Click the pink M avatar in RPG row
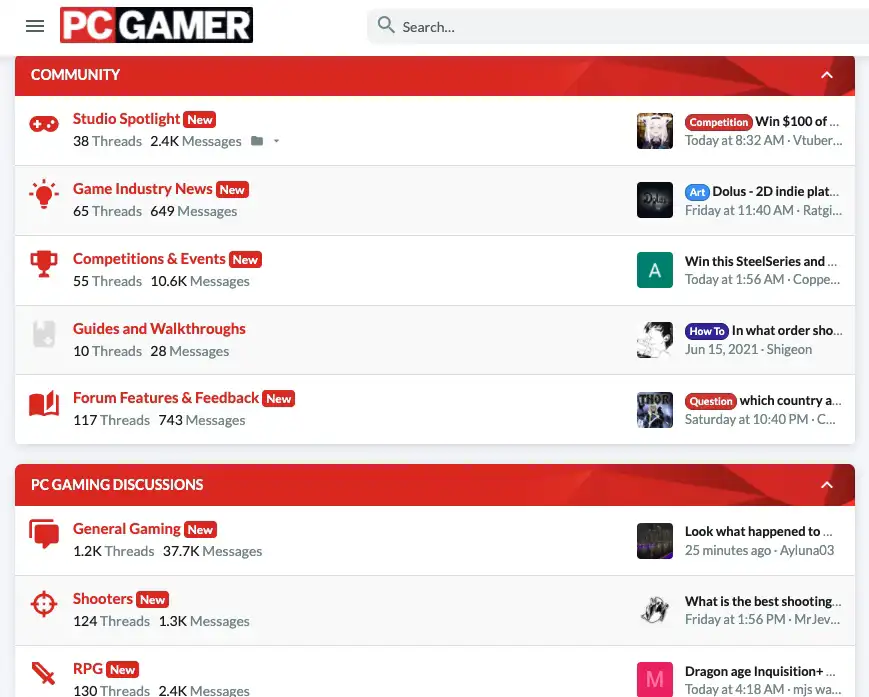The height and width of the screenshot is (697, 869). pos(655,679)
